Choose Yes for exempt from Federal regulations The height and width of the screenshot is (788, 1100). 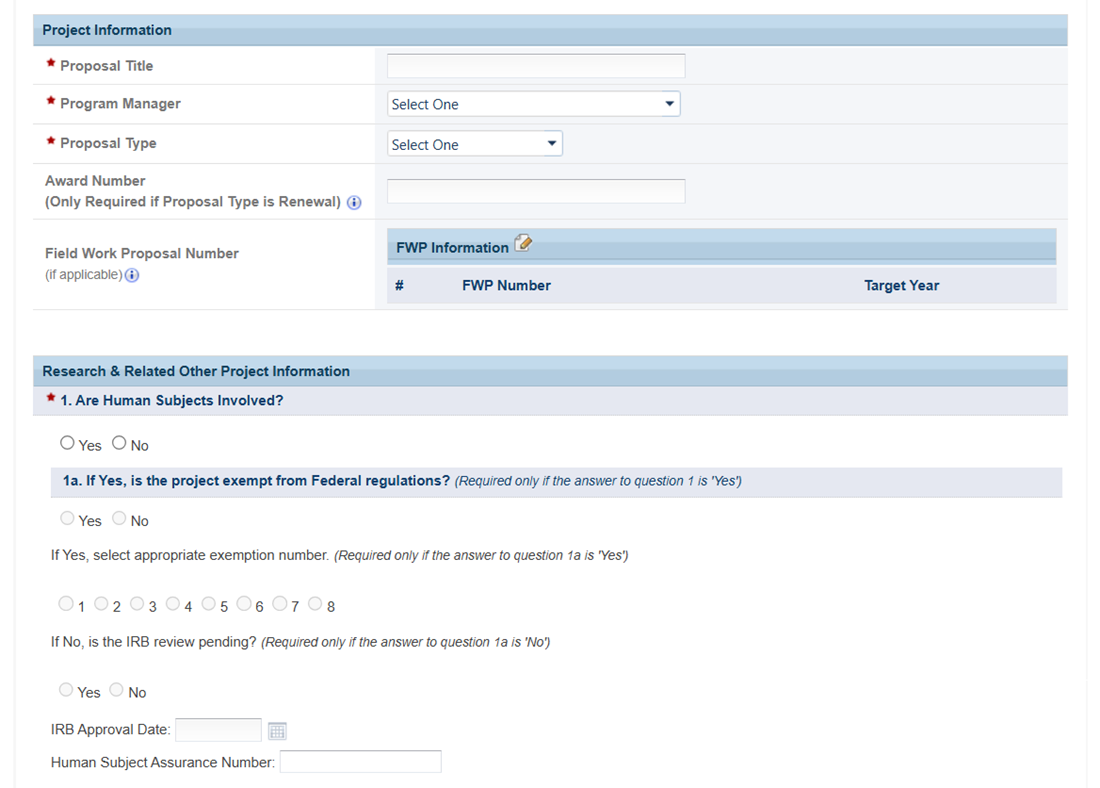tap(67, 518)
